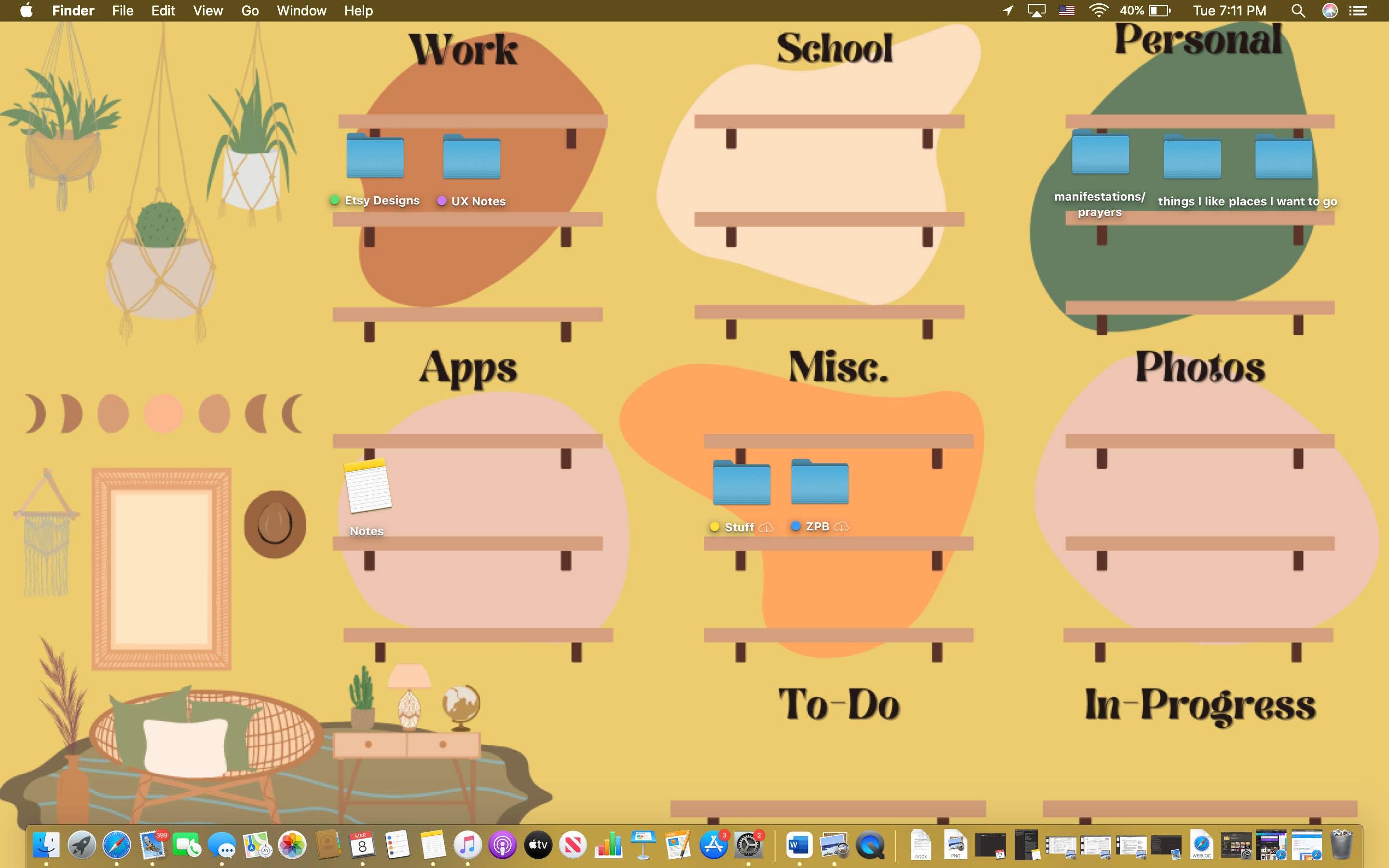Open the View menu

pos(207,10)
